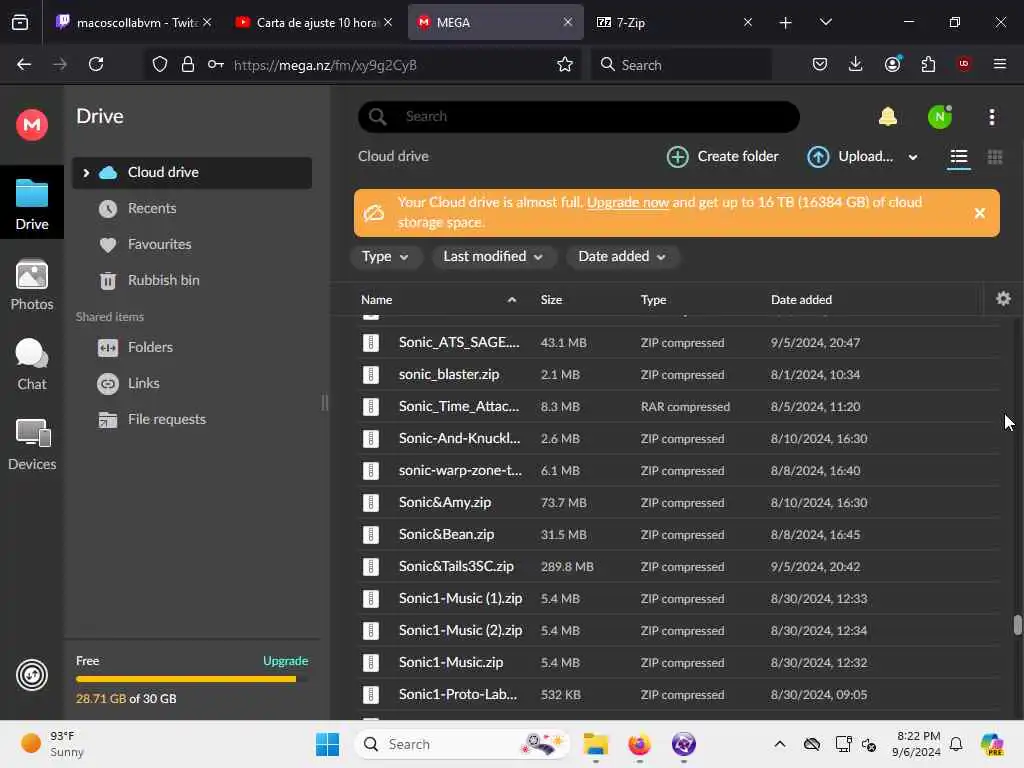Viewport: 1024px width, 768px height.
Task: Click the MEGA logo icon
Action: pos(31,124)
